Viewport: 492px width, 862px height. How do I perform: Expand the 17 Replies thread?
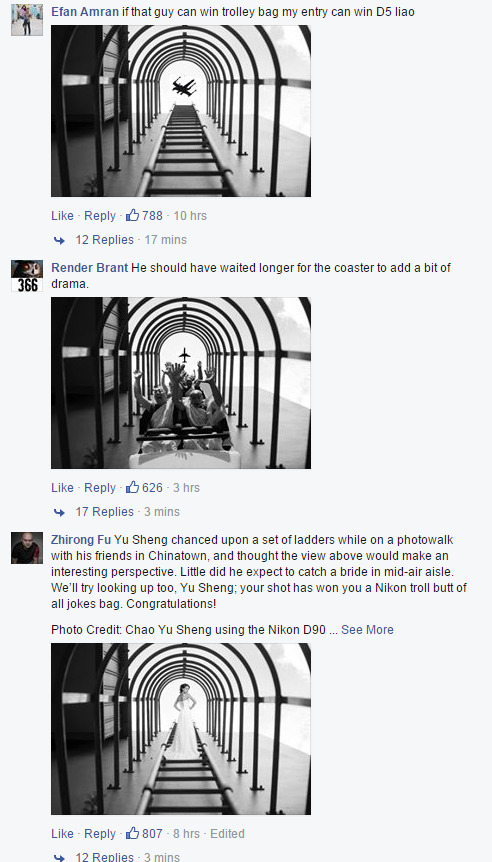(104, 511)
